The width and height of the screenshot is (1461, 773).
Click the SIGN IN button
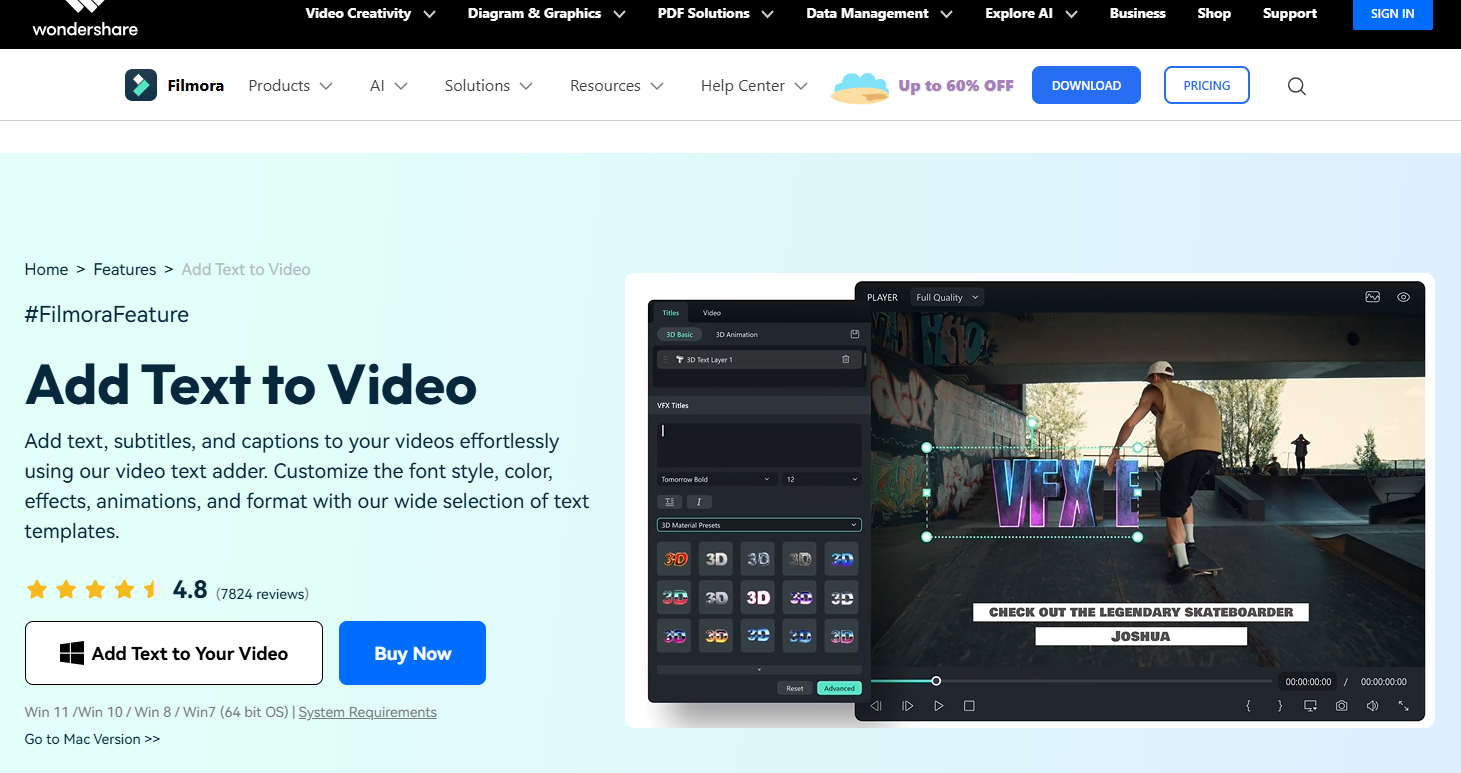tap(1393, 14)
